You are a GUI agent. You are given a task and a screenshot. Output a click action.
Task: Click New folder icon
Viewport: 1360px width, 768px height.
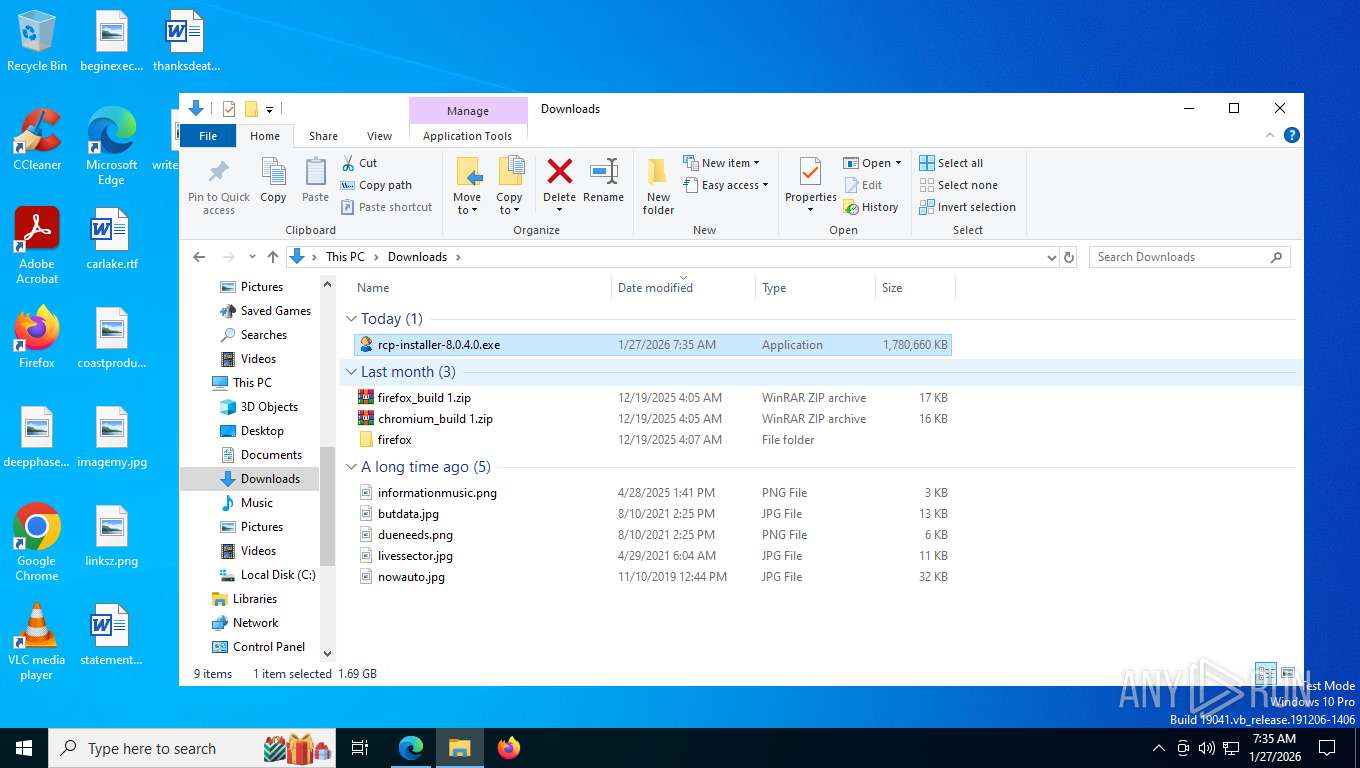658,172
